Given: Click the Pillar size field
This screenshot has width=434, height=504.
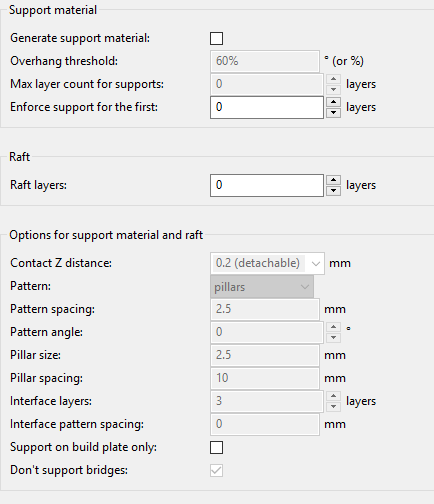Looking at the screenshot, I should click(x=265, y=355).
